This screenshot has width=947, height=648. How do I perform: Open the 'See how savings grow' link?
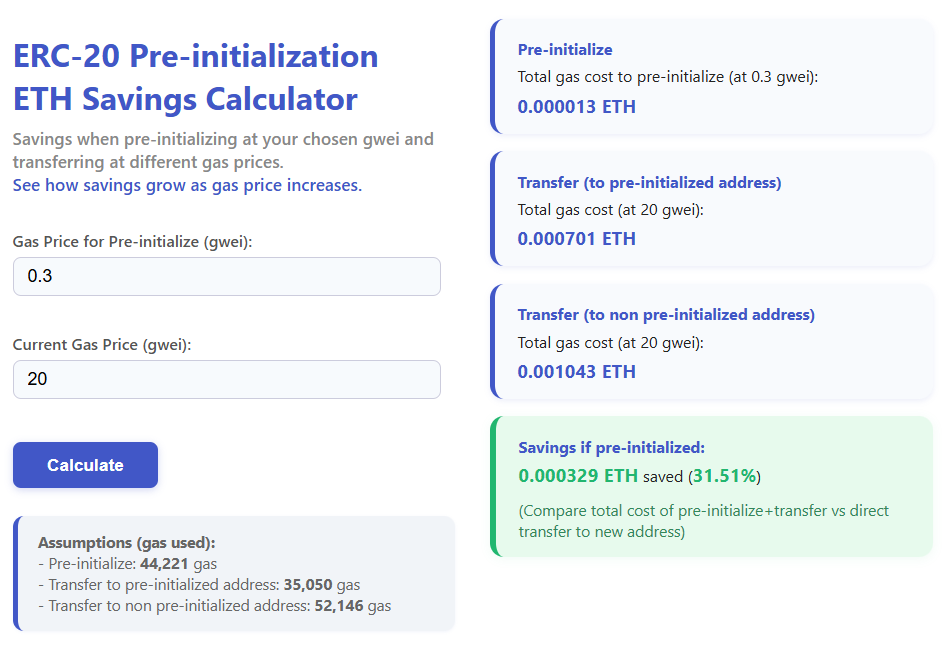pyautogui.click(x=187, y=185)
